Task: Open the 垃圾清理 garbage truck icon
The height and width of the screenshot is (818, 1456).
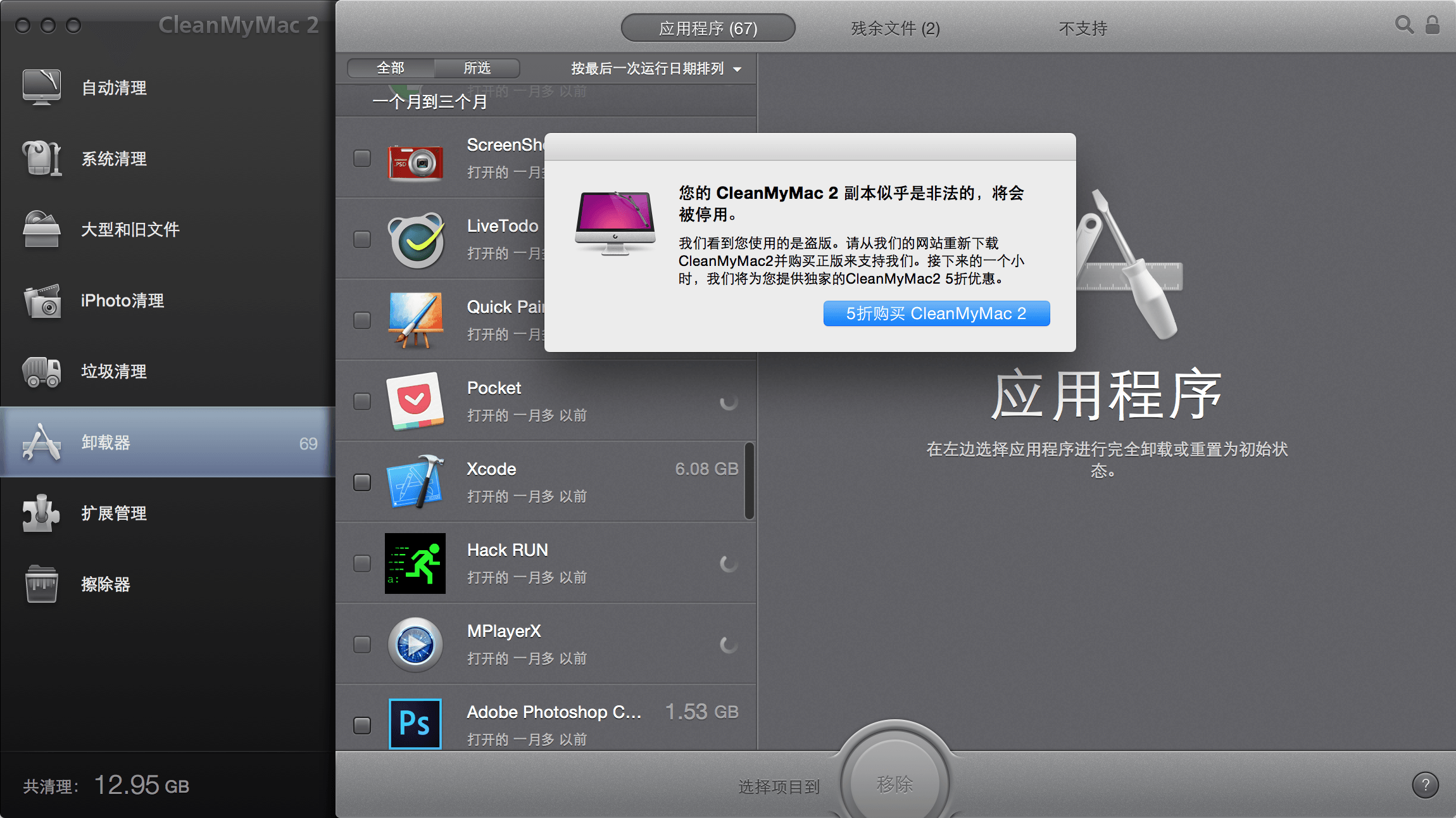Action: [x=42, y=371]
